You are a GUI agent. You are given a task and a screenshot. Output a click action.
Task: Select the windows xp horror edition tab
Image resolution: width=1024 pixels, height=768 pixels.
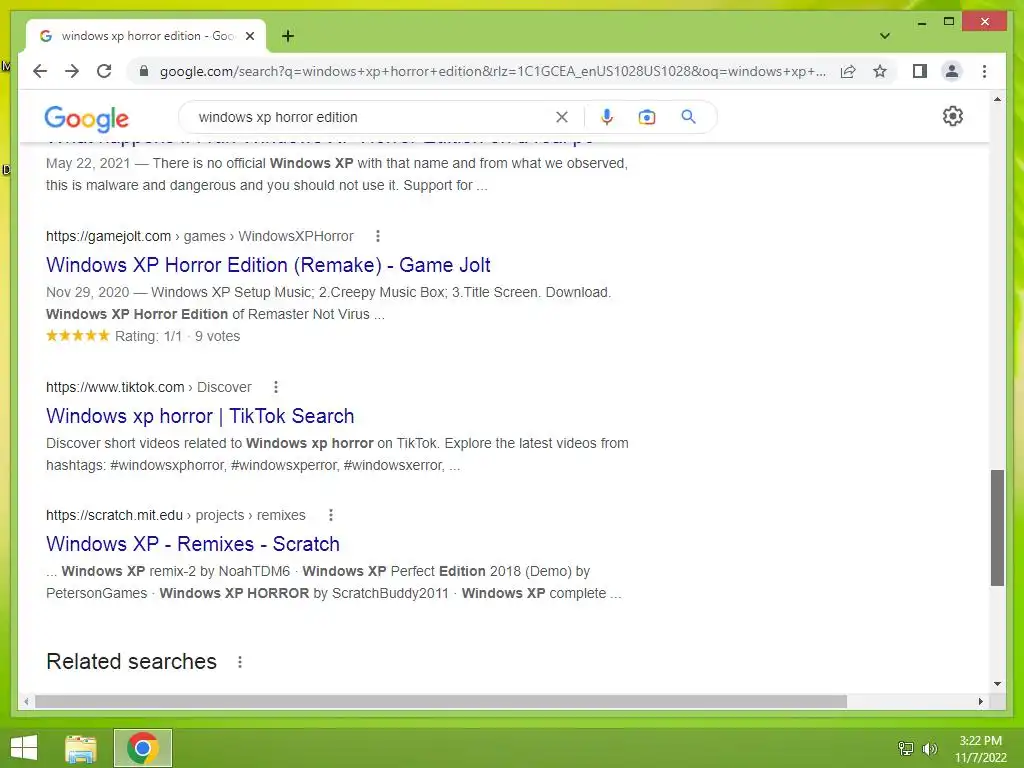click(x=147, y=36)
